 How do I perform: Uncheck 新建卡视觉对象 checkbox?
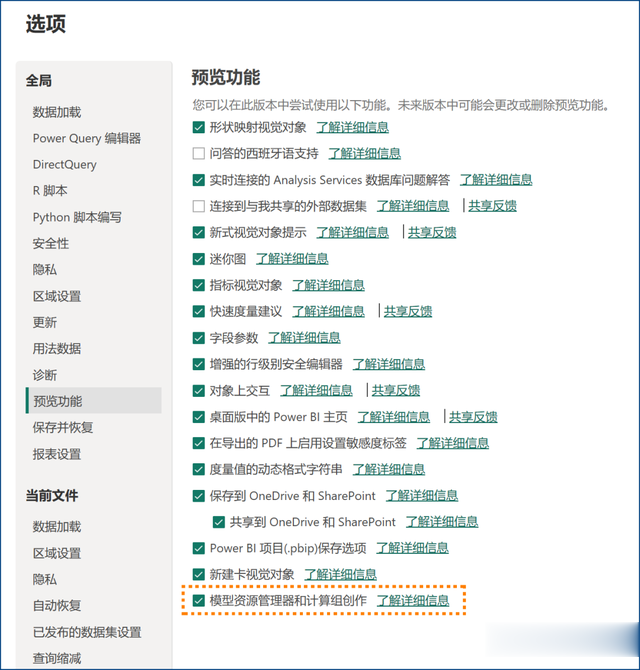199,575
